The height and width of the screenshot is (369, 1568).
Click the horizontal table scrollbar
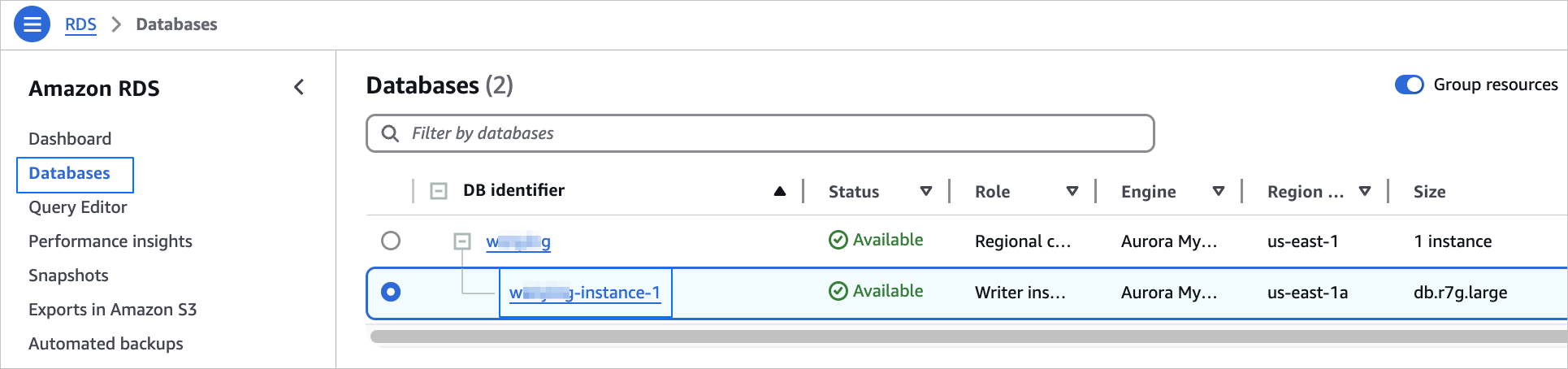(967, 336)
